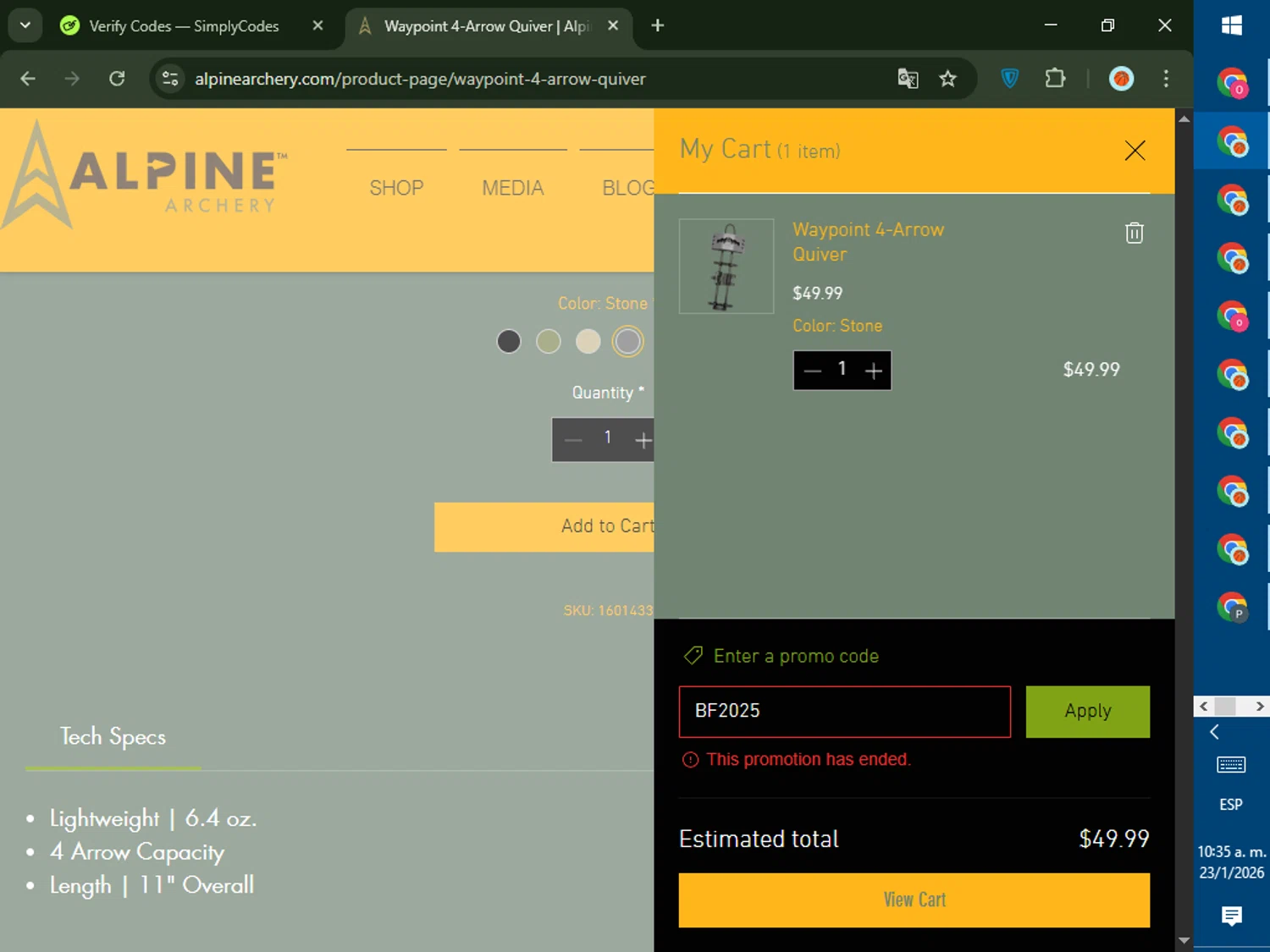Go forward in browser history
Viewport: 1270px width, 952px height.
72,79
